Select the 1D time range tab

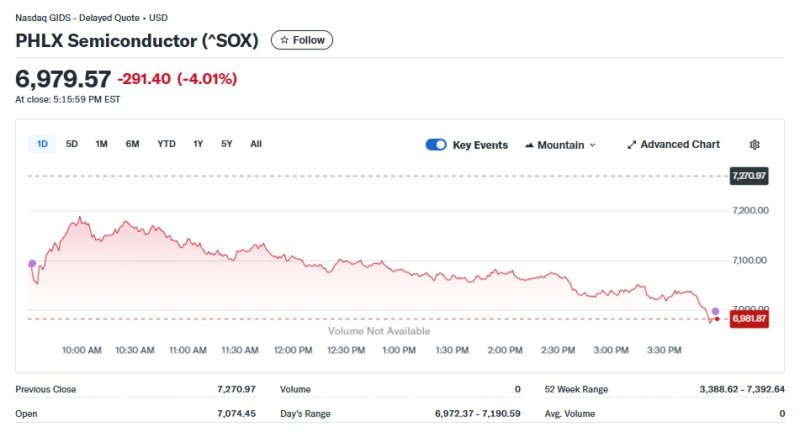coord(42,144)
